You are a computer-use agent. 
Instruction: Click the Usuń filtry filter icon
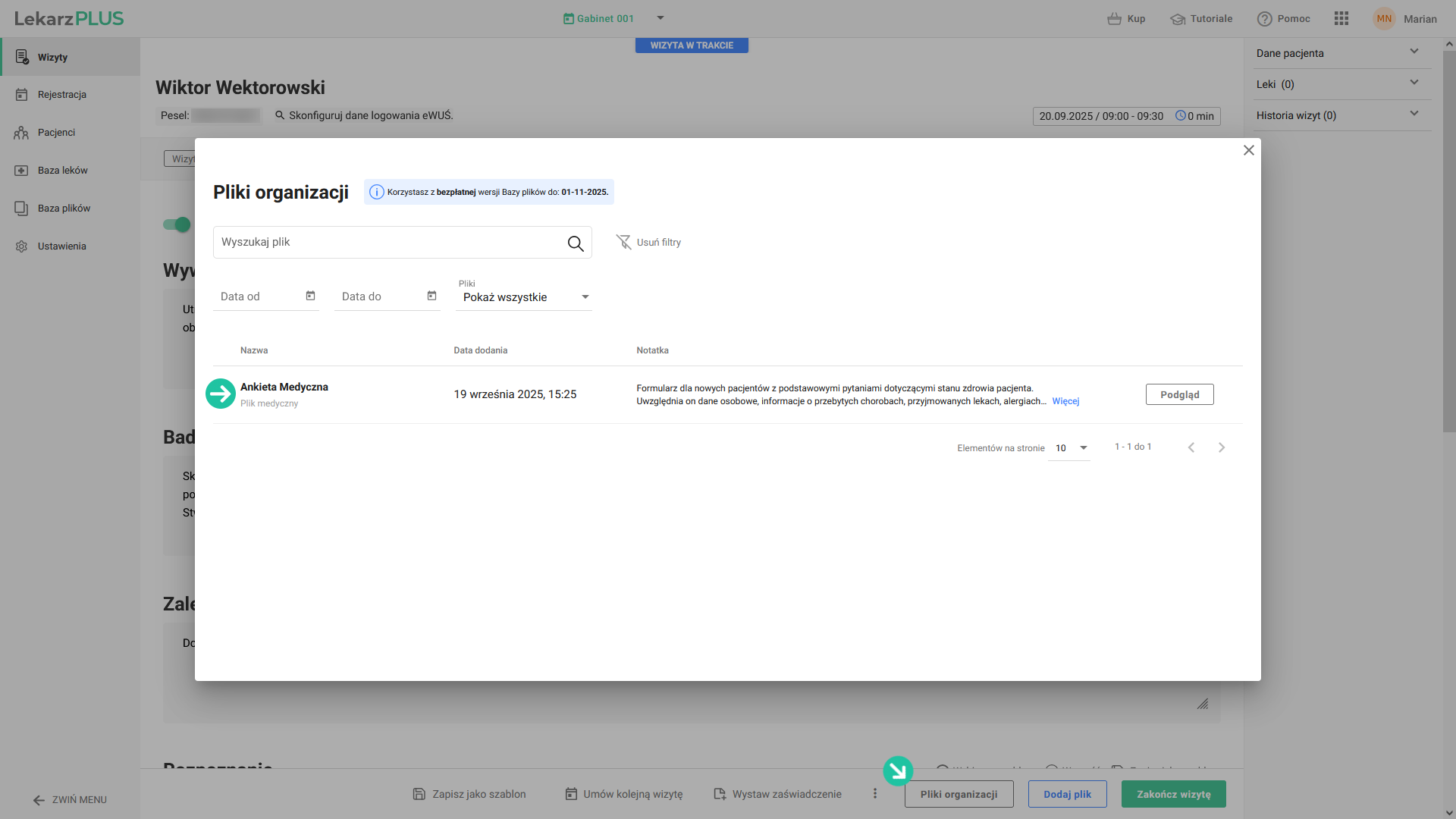pos(623,242)
